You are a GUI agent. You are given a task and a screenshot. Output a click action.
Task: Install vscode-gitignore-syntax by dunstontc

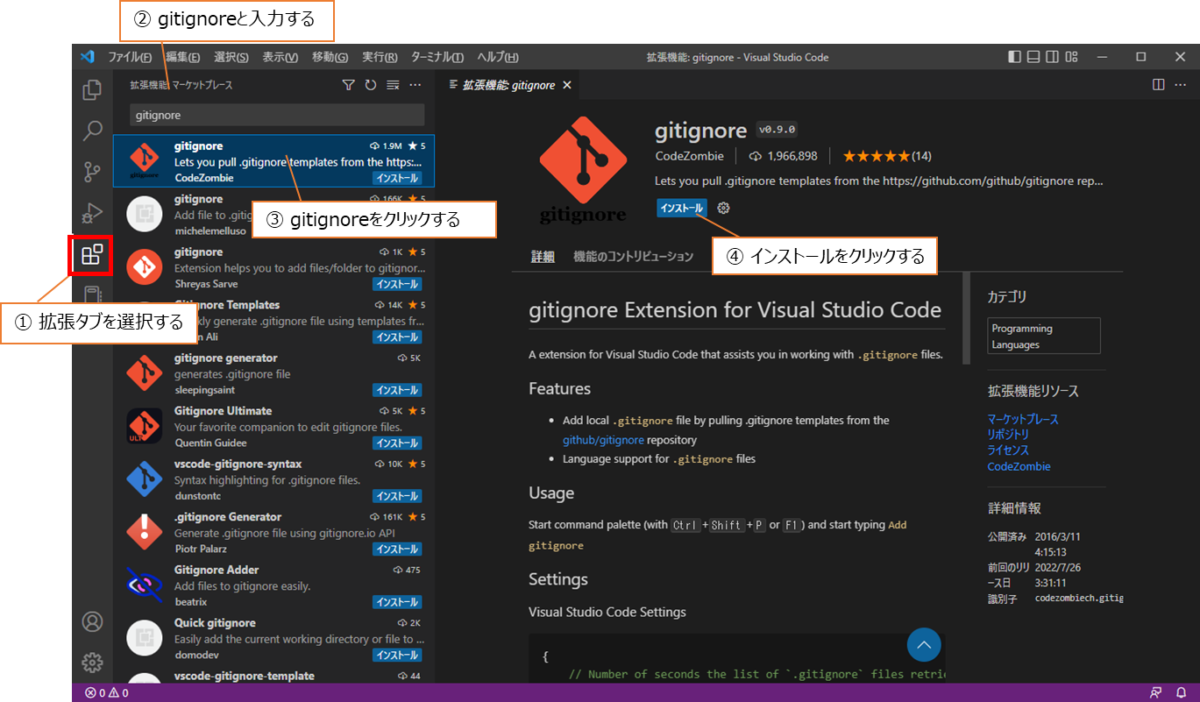[x=397, y=496]
